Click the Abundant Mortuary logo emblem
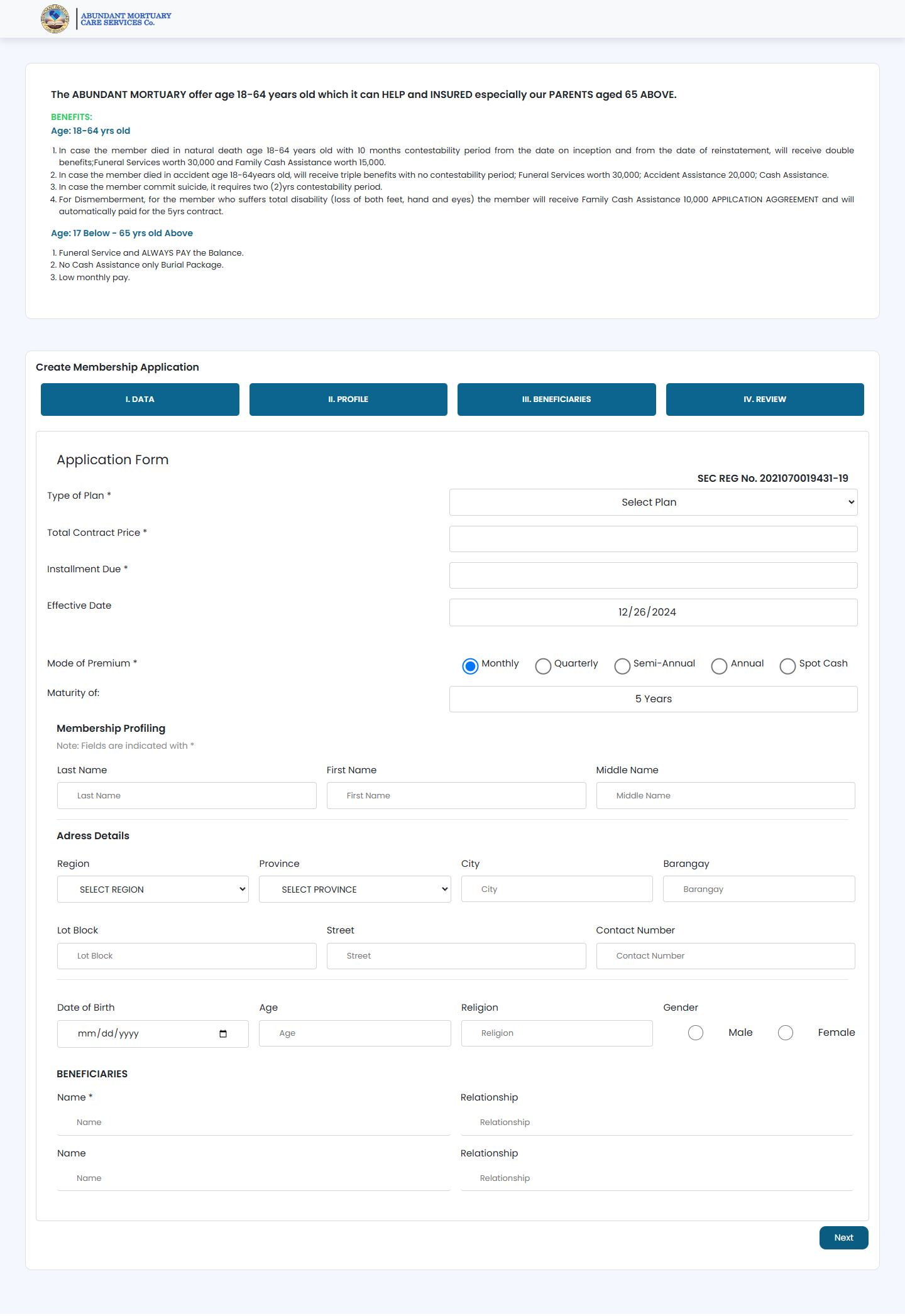 click(x=55, y=19)
